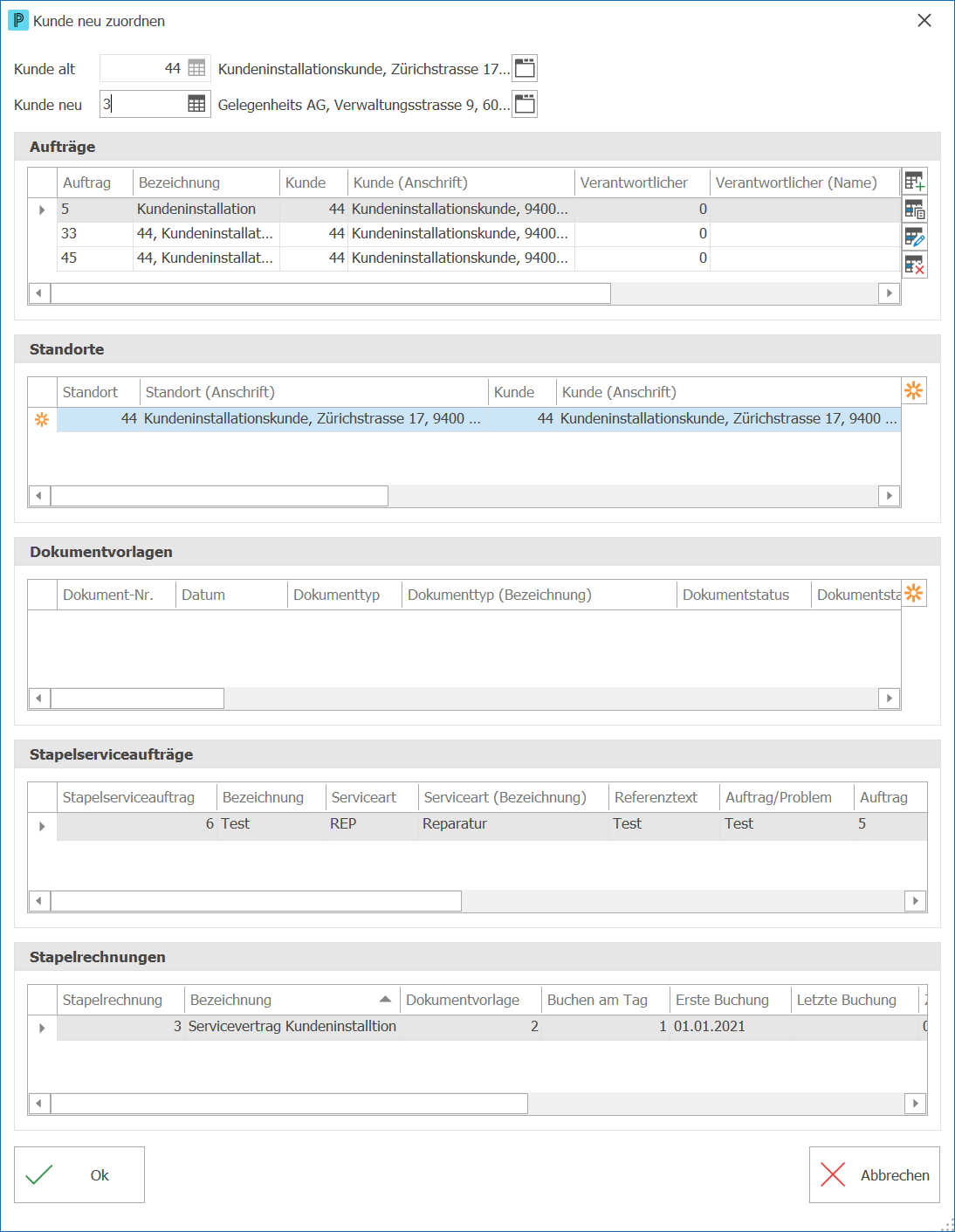Open details window for Kunde neu address

525,104
